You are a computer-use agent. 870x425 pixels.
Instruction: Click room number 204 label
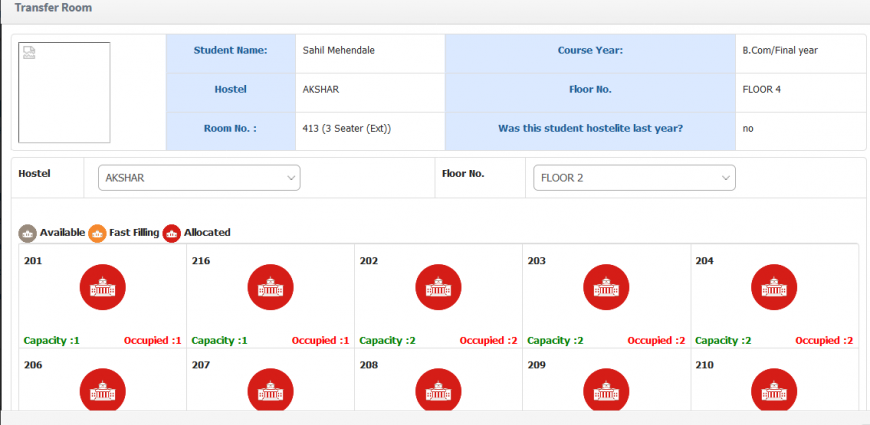704,261
